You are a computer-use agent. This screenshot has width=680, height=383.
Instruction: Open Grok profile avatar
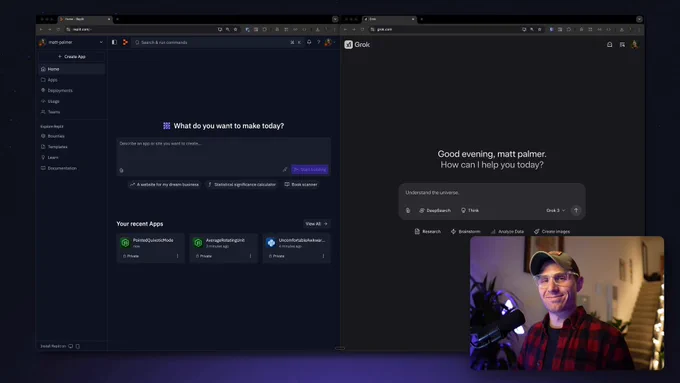pos(635,44)
